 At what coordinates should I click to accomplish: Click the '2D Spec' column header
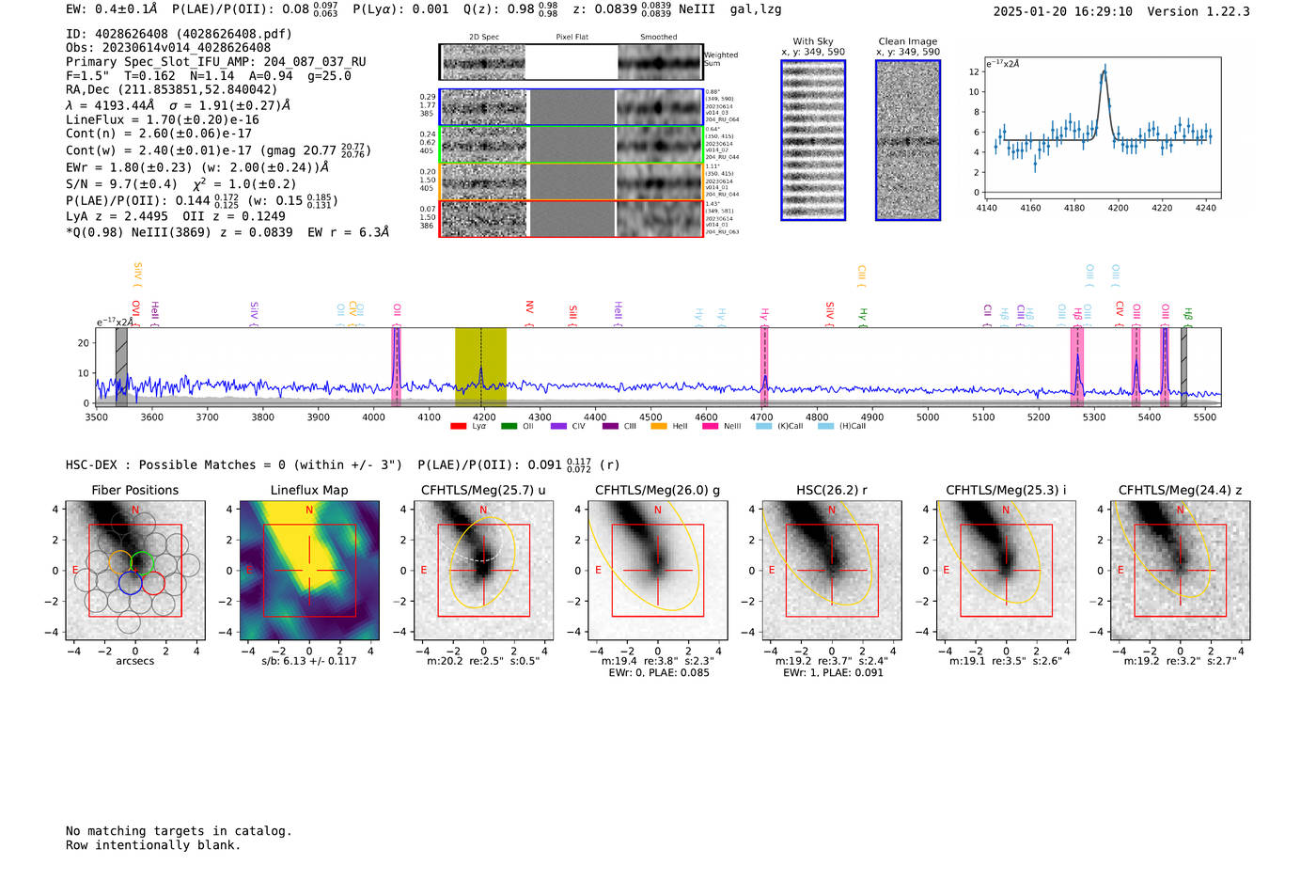tap(484, 37)
